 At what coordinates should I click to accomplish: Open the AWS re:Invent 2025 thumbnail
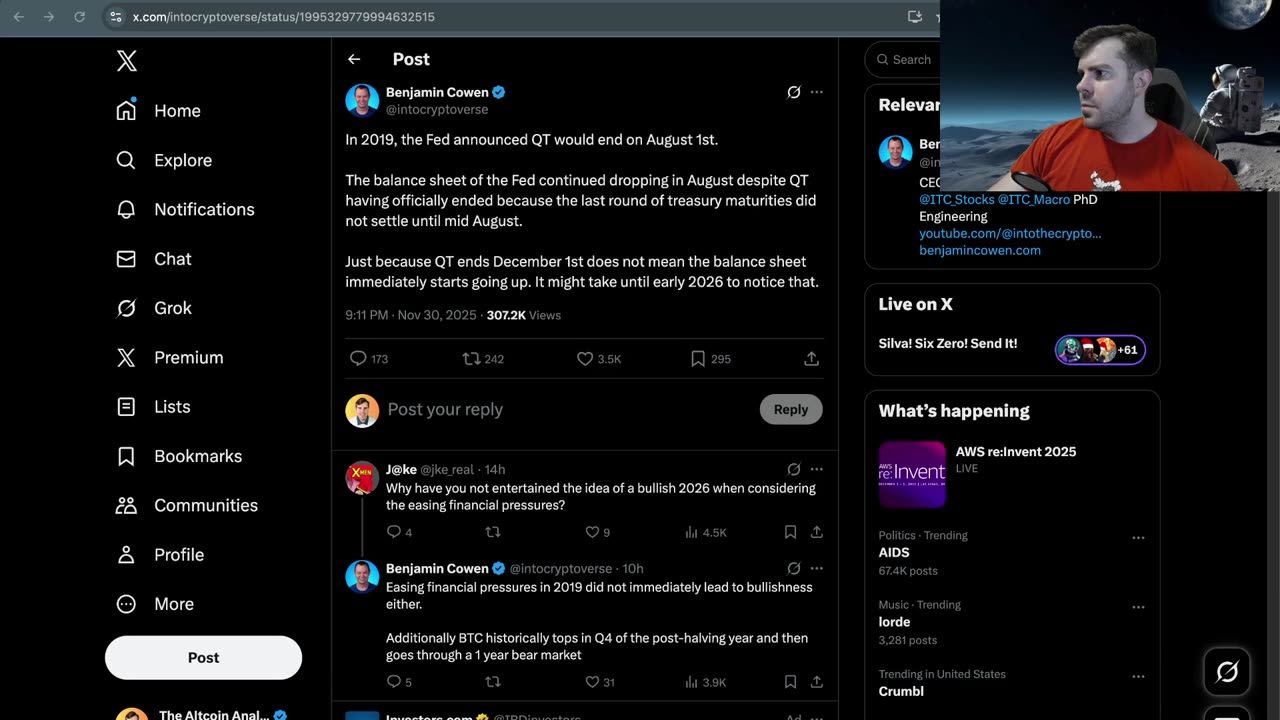pos(912,474)
